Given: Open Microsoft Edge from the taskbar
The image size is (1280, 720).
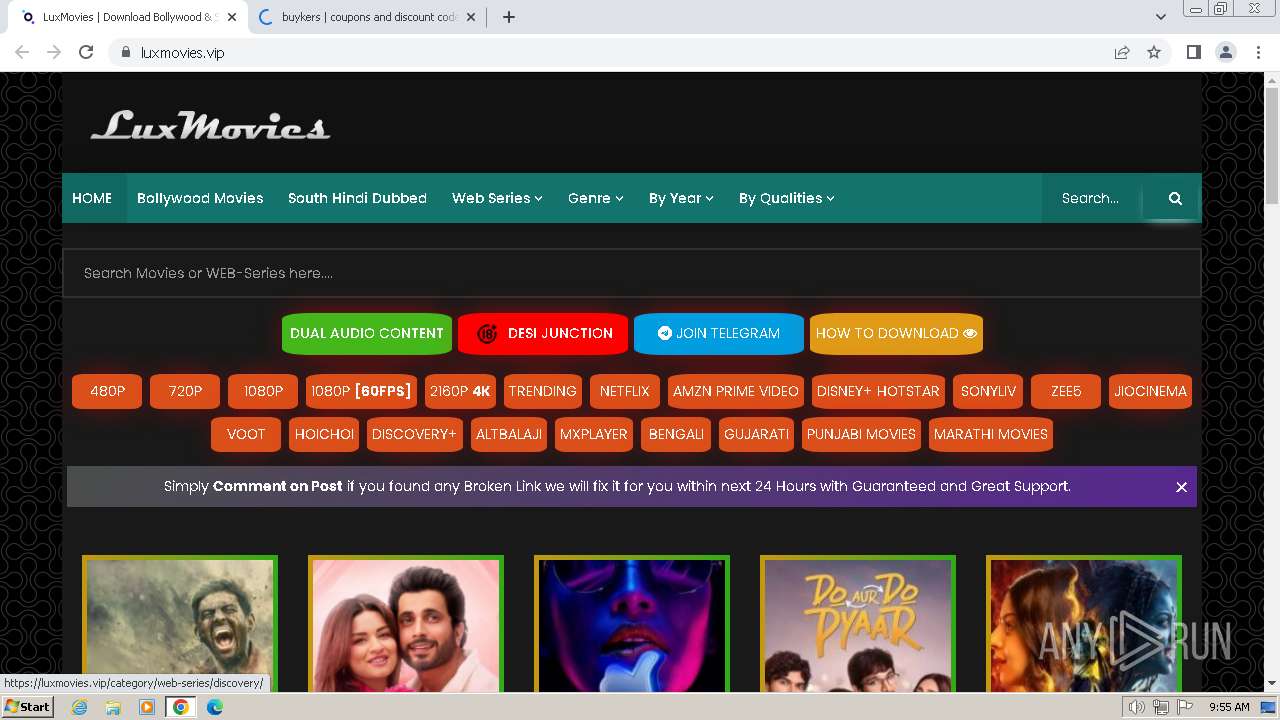Looking at the screenshot, I should [x=215, y=707].
